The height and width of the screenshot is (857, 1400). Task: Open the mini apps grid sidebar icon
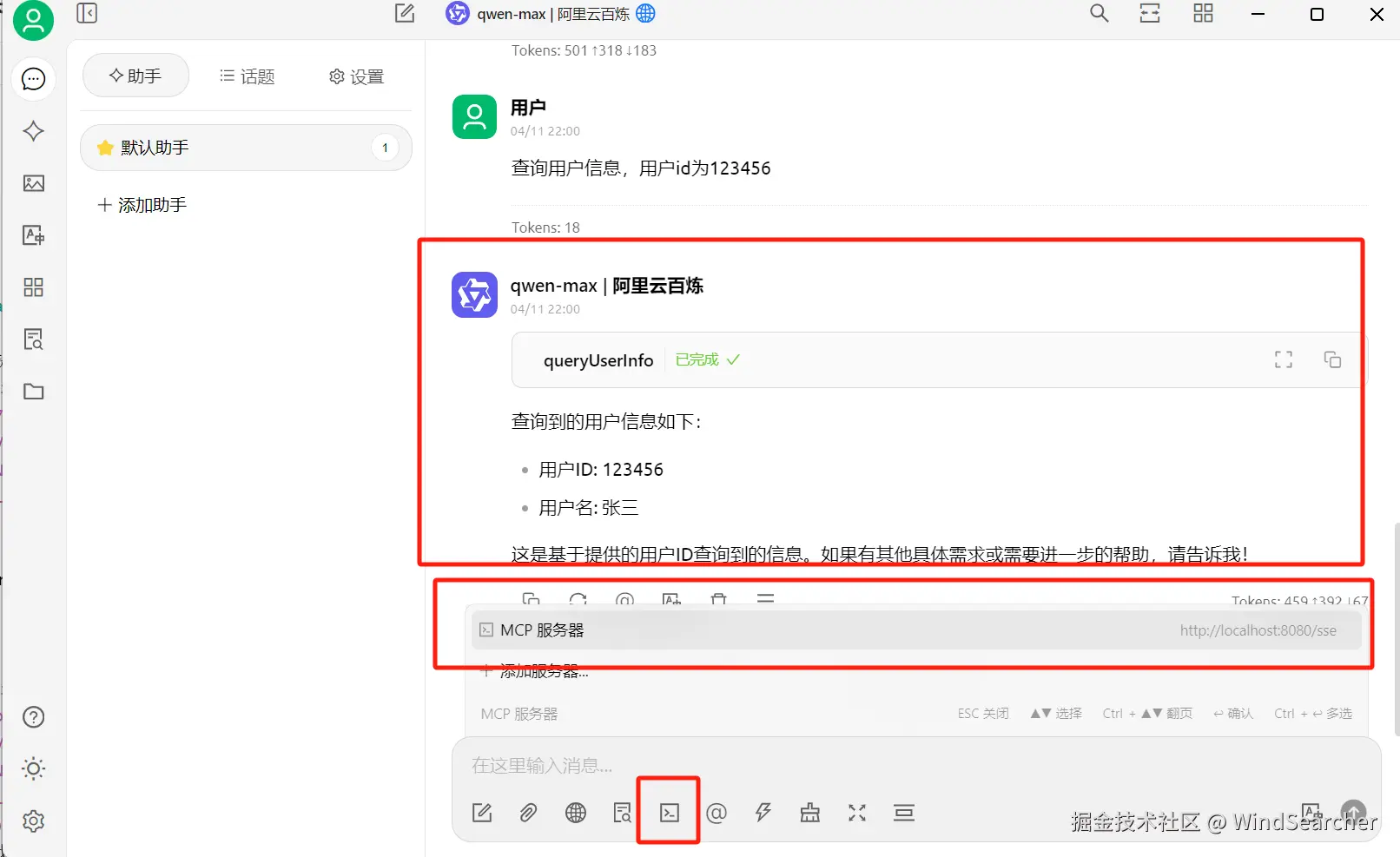pyautogui.click(x=33, y=287)
